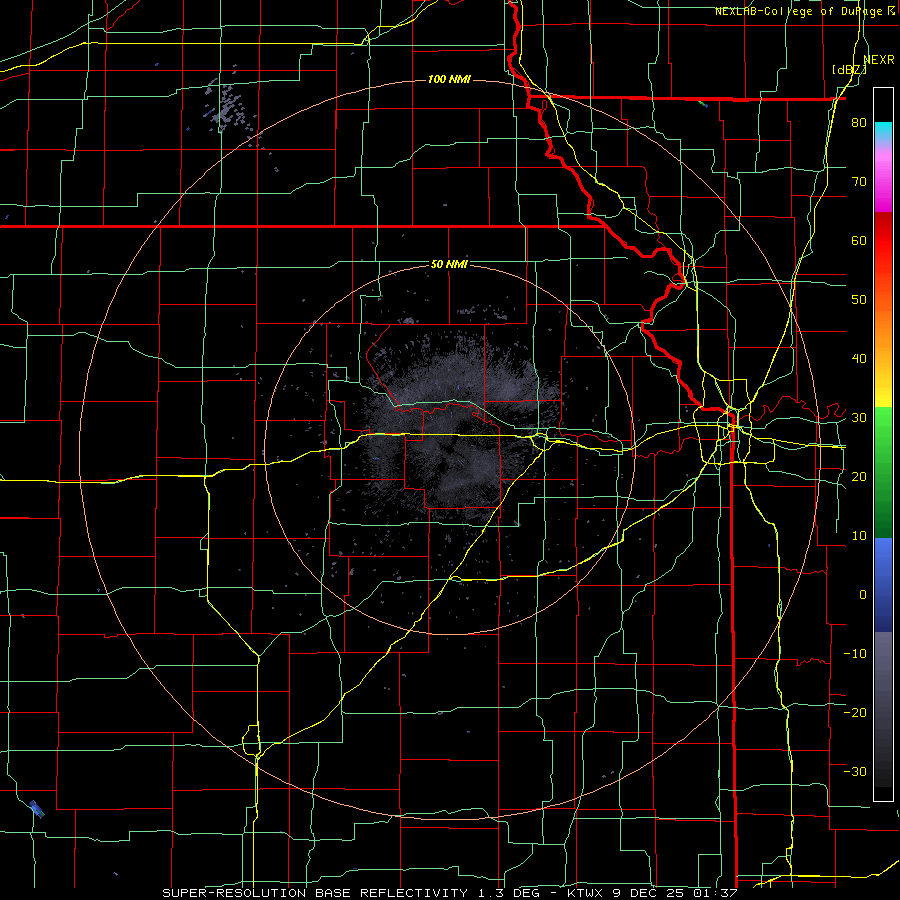Click the 0 dBZ scale value

pyautogui.click(x=863, y=595)
